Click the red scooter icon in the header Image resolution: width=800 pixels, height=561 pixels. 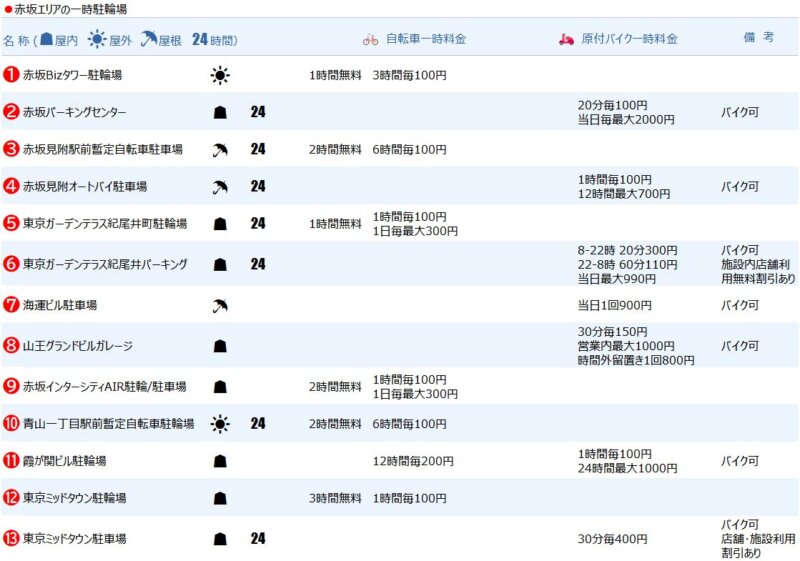[x=566, y=39]
